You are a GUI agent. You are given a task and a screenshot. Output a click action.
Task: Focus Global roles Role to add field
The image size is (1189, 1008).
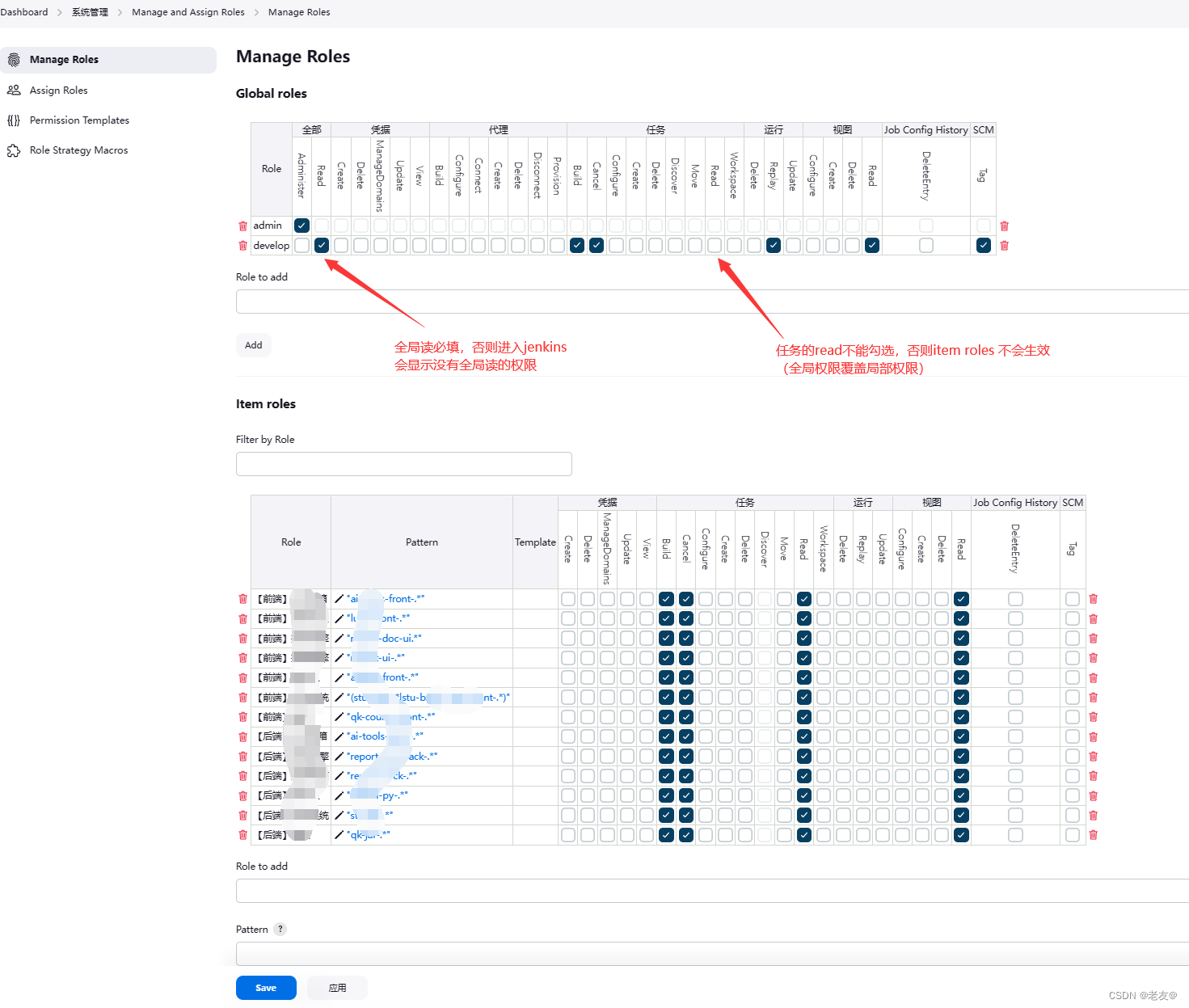[712, 302]
